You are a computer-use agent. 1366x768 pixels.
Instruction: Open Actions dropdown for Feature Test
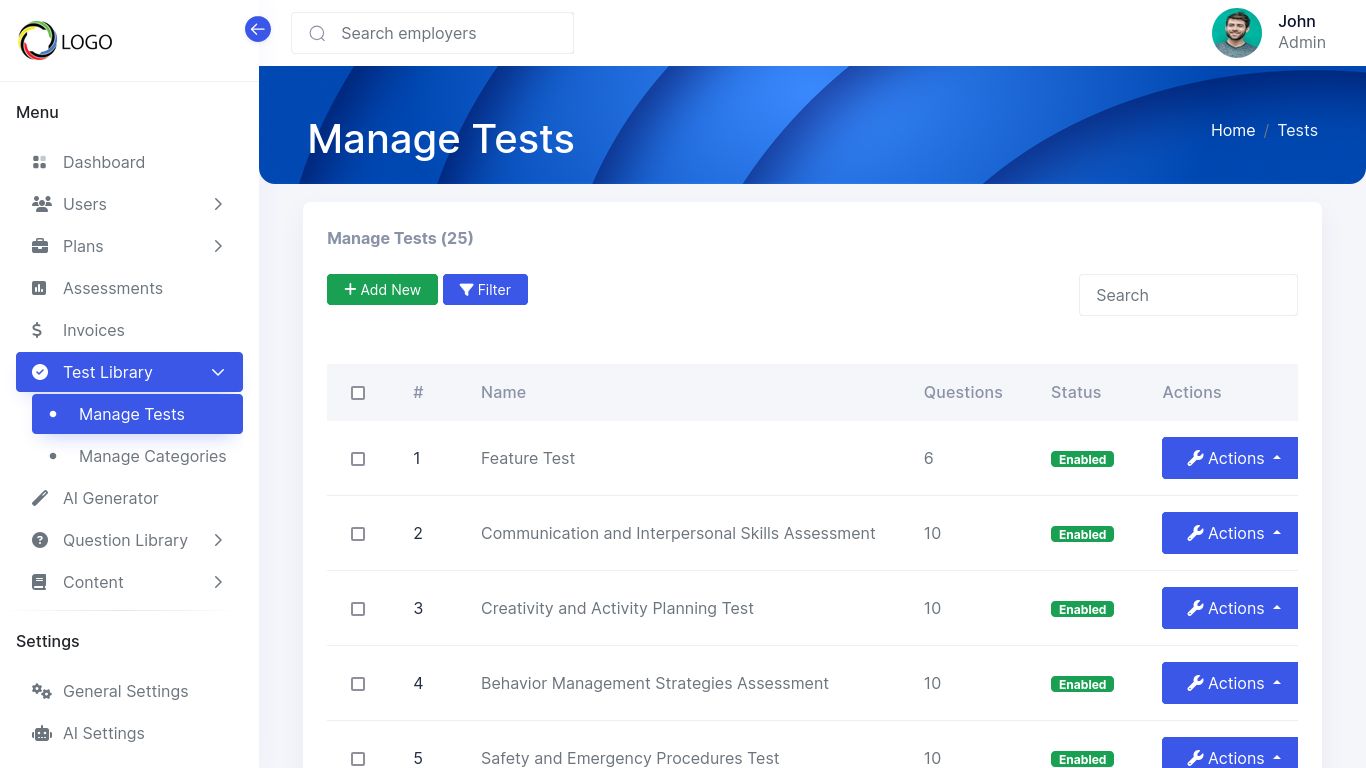[x=1231, y=458]
